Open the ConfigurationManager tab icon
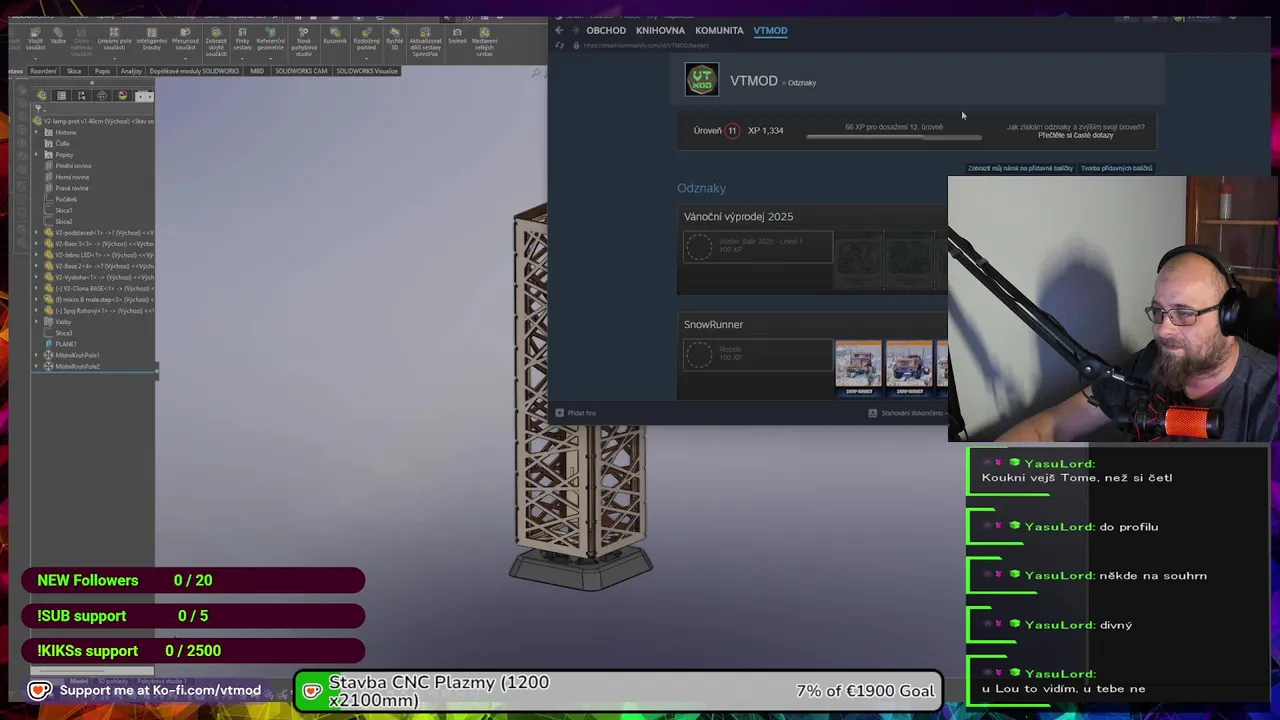Screen dimensions: 1280x720 (81, 95)
